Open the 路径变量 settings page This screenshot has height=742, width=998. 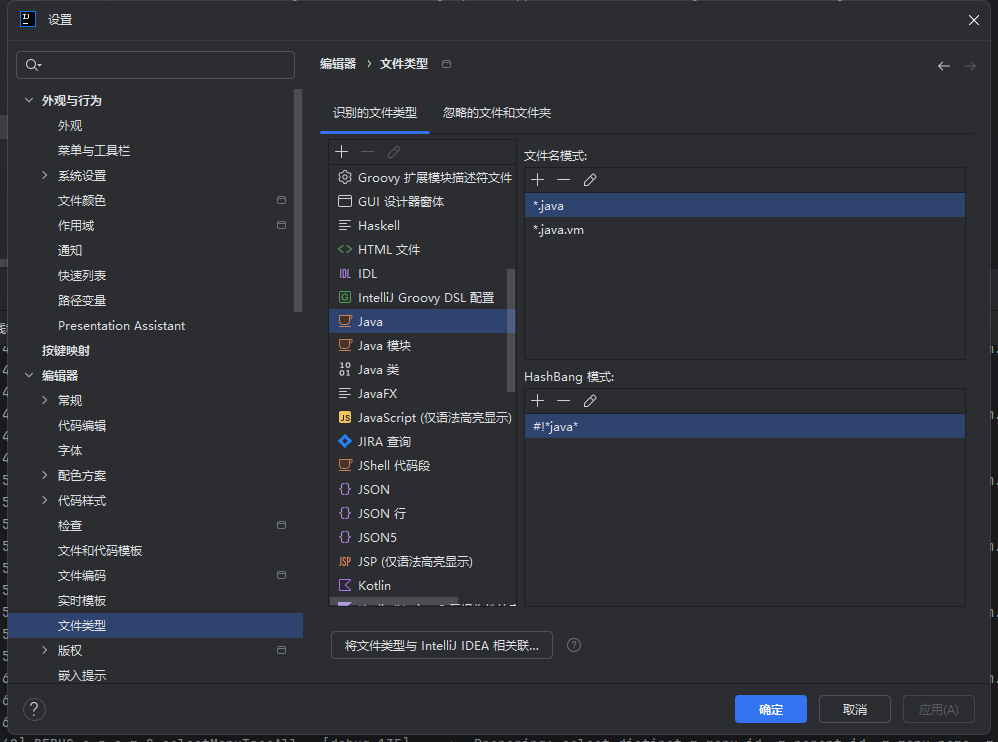[81, 300]
